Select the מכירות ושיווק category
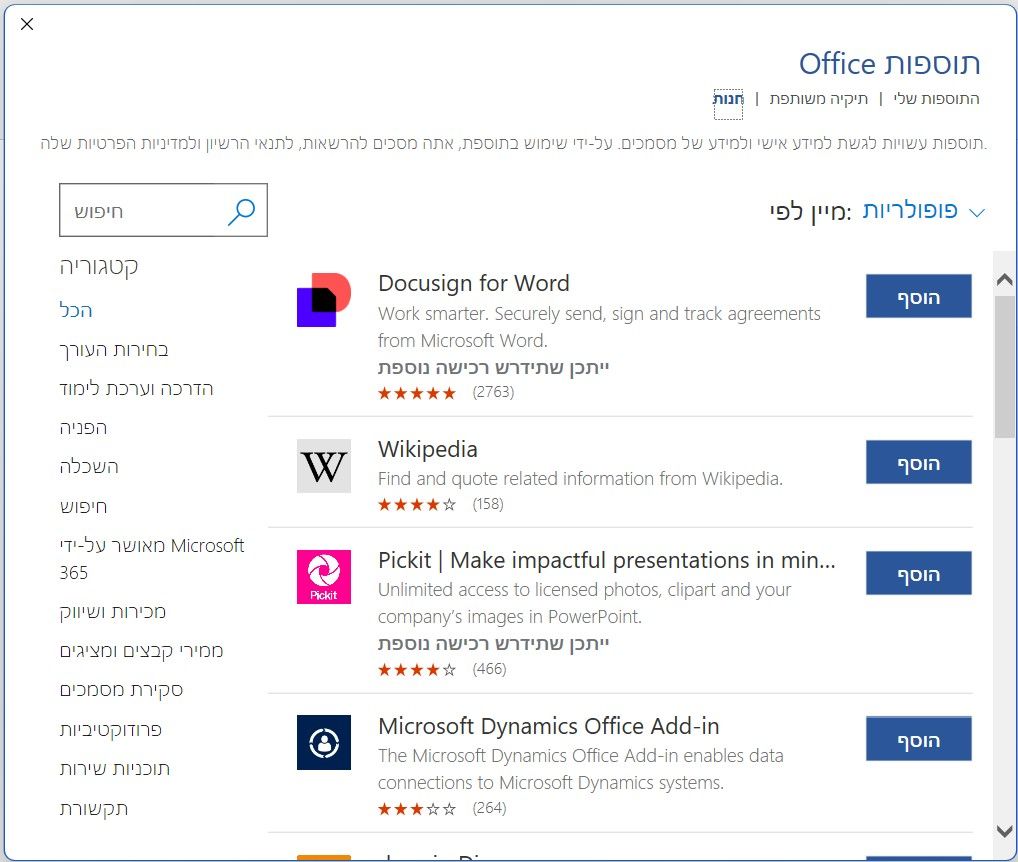The height and width of the screenshot is (862, 1018). 113,611
